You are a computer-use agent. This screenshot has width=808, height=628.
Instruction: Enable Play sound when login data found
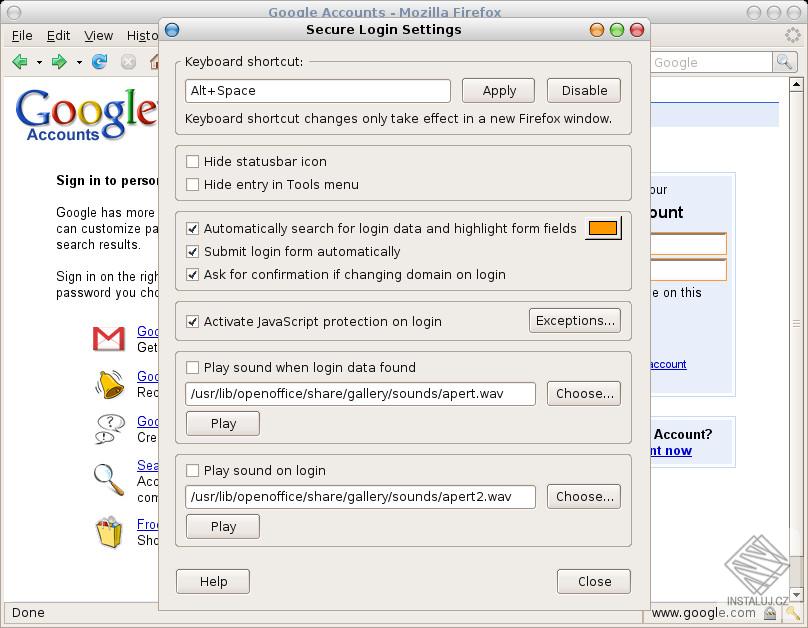click(191, 368)
